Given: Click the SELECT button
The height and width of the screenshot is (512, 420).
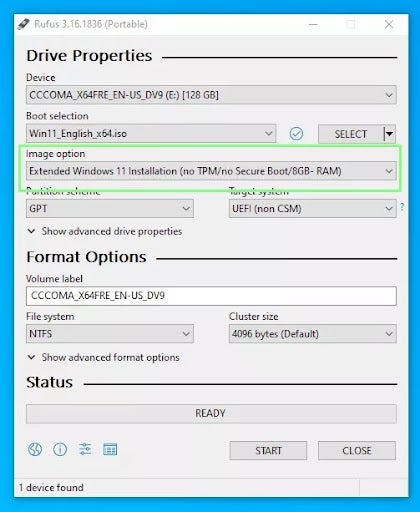Looking at the screenshot, I should [x=351, y=134].
